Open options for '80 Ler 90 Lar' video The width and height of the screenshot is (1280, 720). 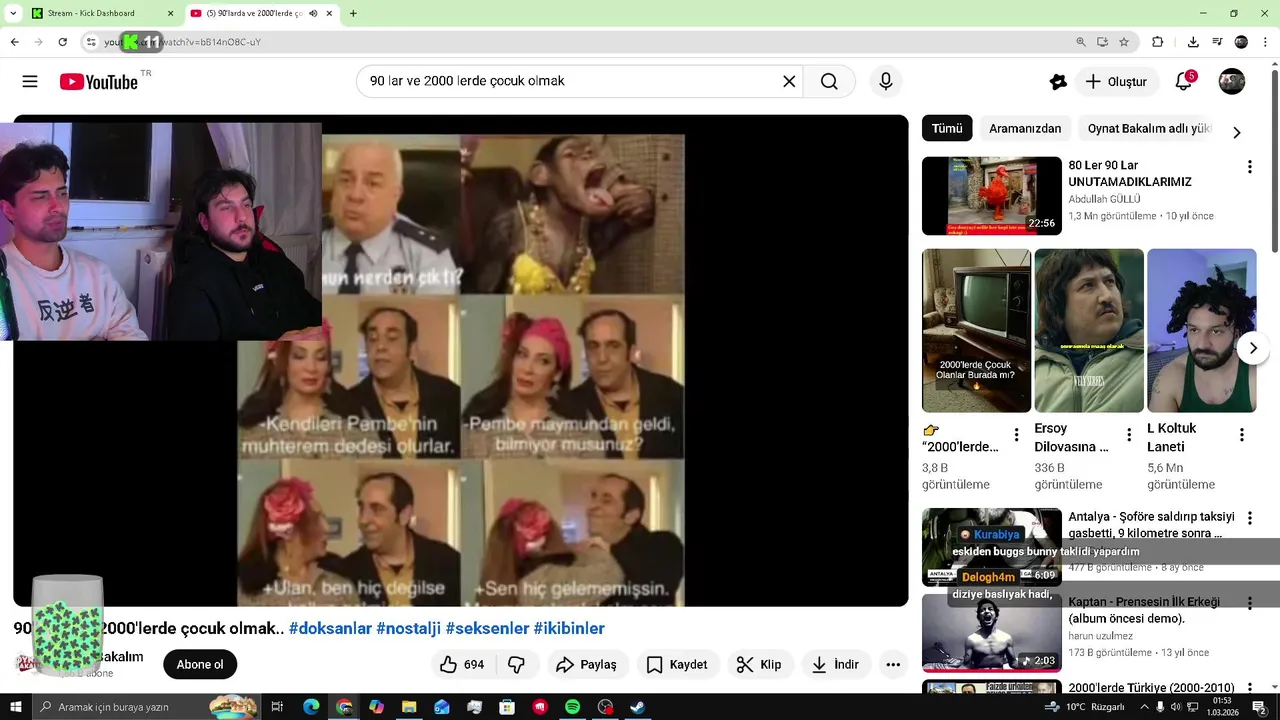[x=1249, y=166]
